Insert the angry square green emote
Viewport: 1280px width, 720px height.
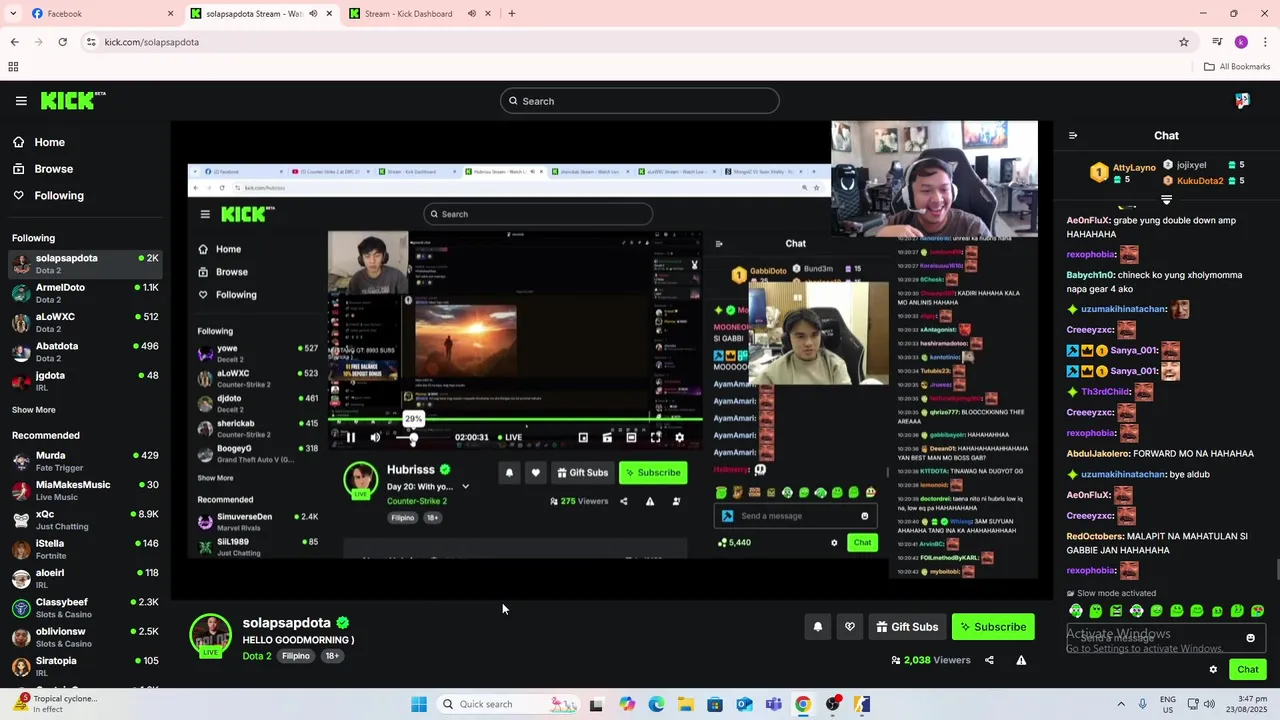tap(1116, 611)
